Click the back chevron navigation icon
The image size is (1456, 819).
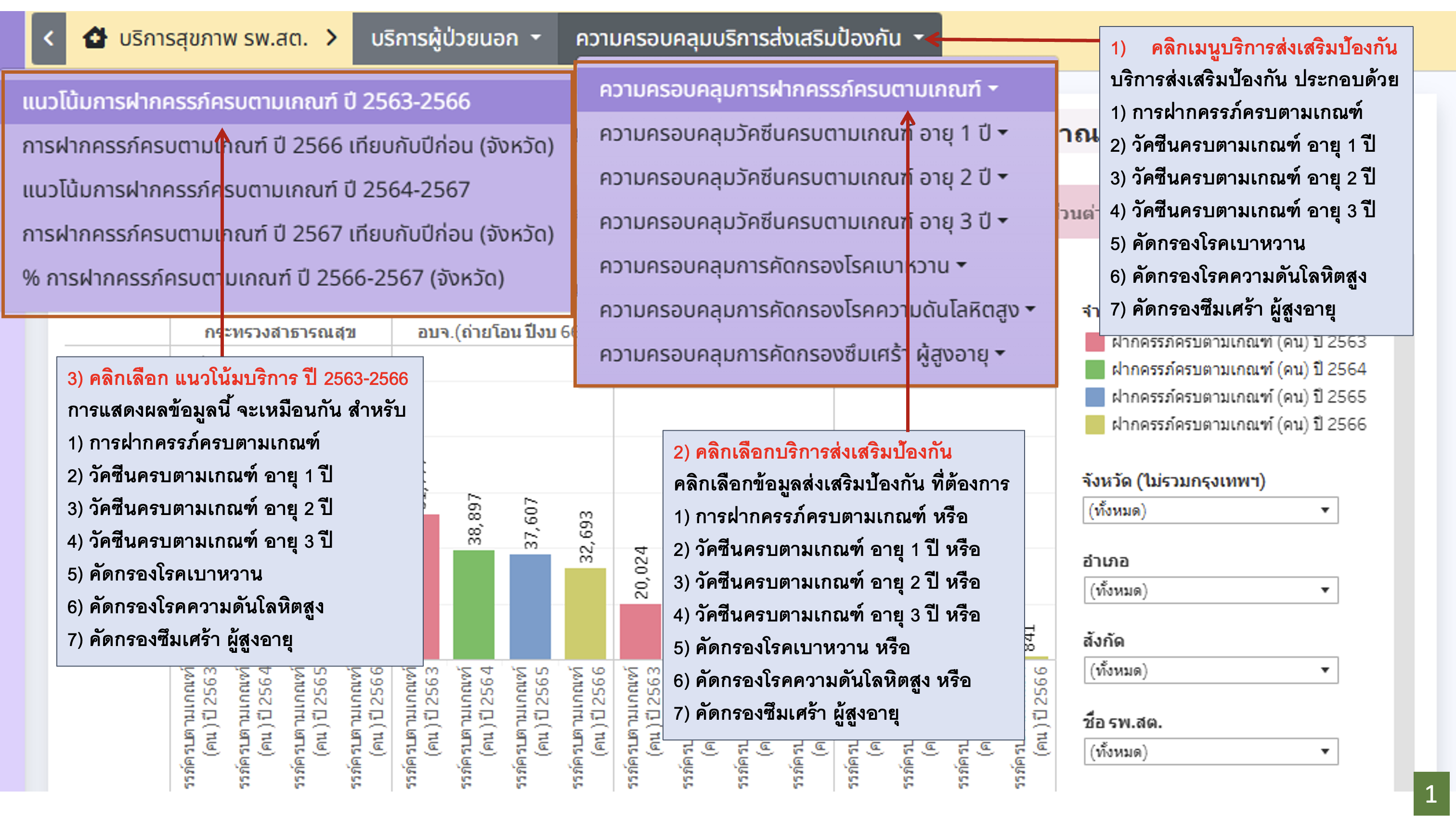(x=49, y=39)
